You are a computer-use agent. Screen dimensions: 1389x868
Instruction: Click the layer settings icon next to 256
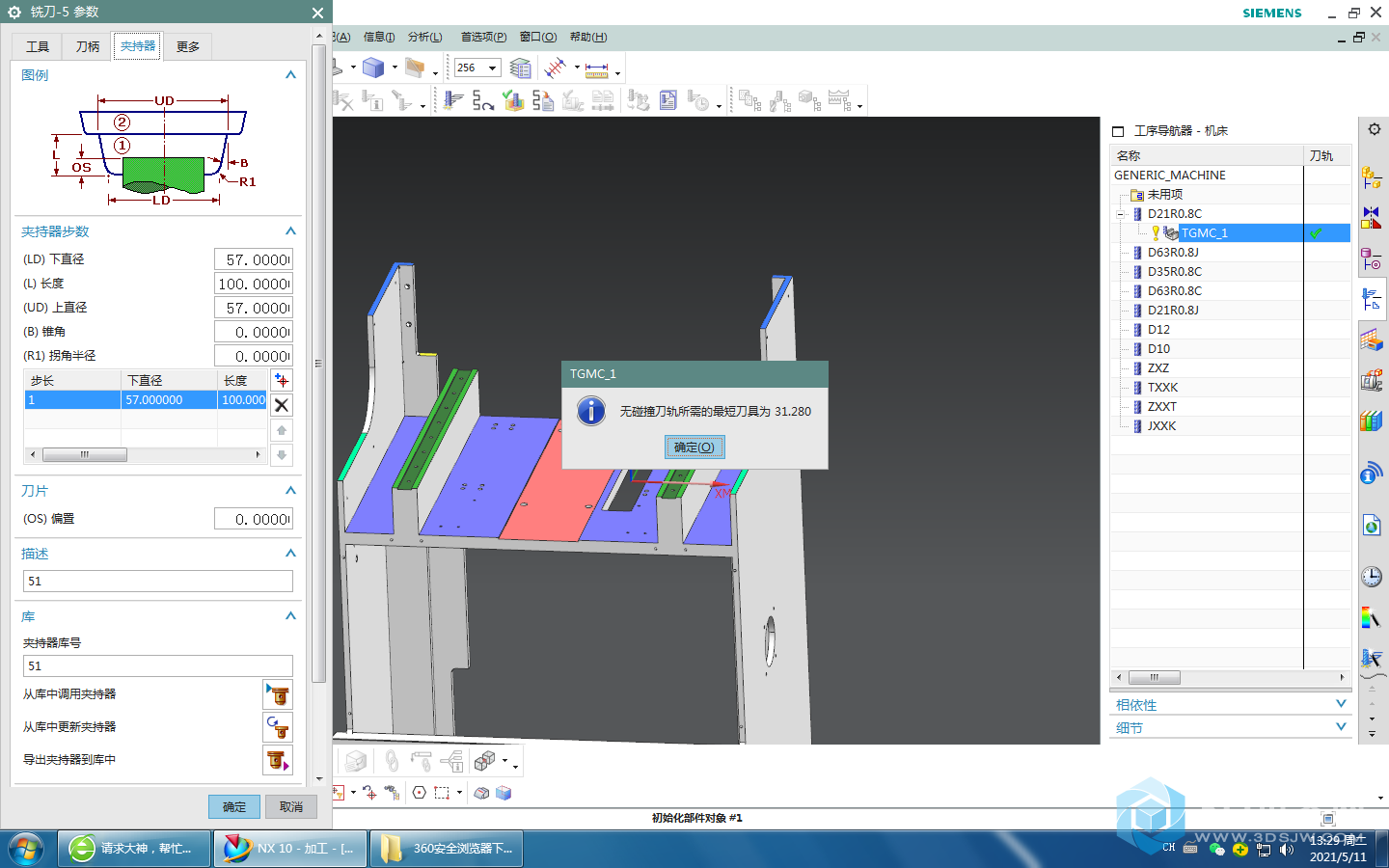pyautogui.click(x=520, y=68)
